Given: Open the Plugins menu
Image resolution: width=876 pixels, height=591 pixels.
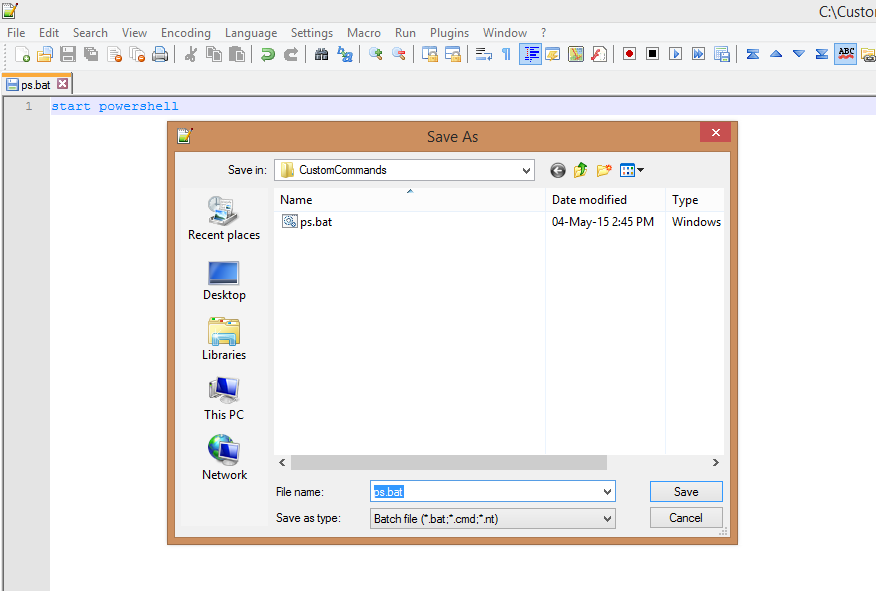Looking at the screenshot, I should point(449,33).
